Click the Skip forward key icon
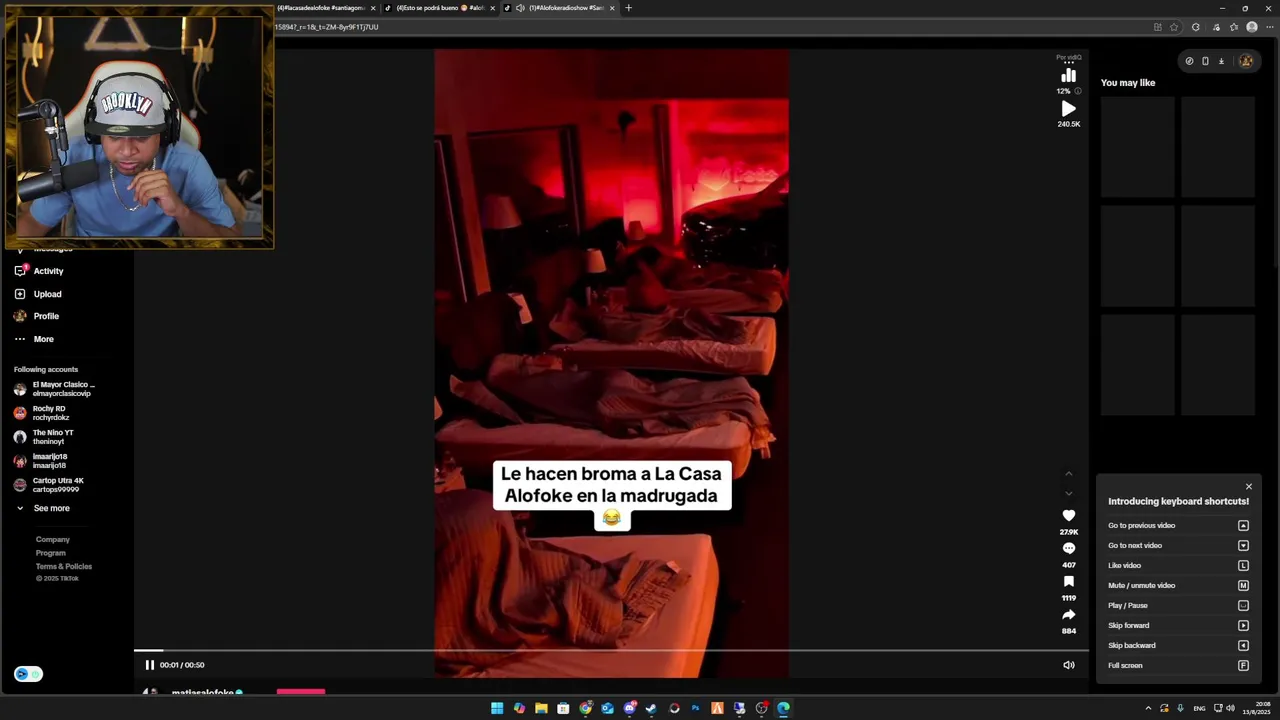Screen dimensions: 1280x720 [x=1243, y=626]
